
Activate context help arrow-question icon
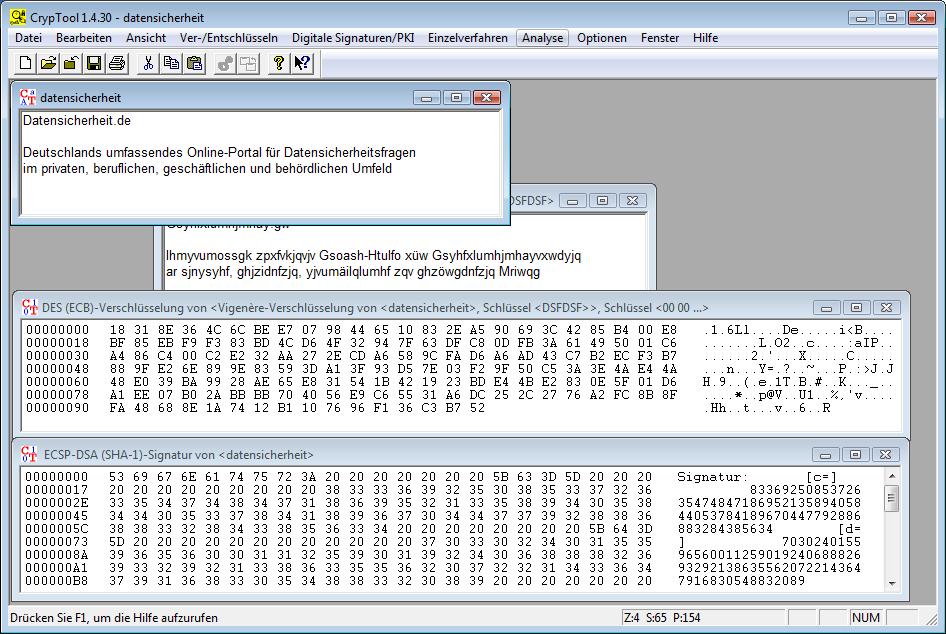click(x=302, y=63)
